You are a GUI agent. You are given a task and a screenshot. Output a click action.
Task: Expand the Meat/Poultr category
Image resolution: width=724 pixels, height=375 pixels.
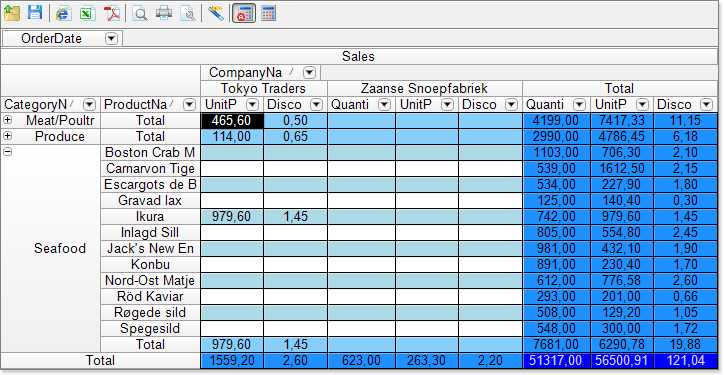tap(7, 120)
